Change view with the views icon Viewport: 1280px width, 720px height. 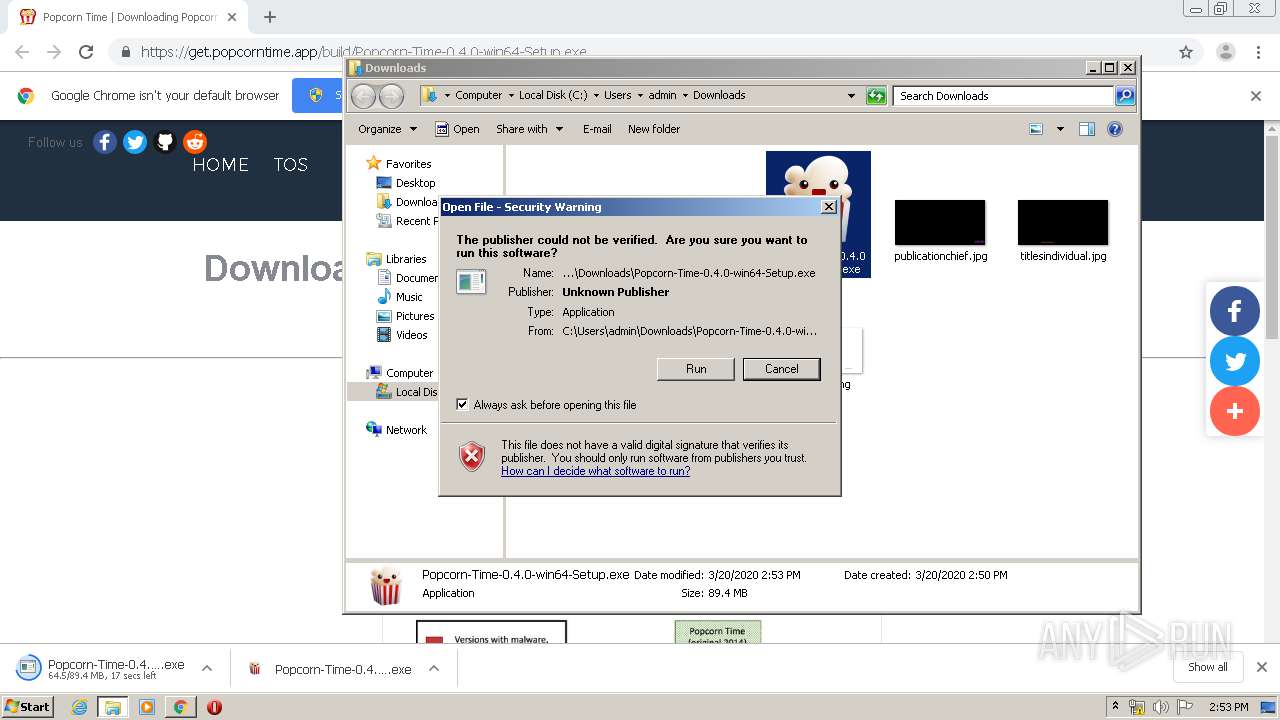1036,129
